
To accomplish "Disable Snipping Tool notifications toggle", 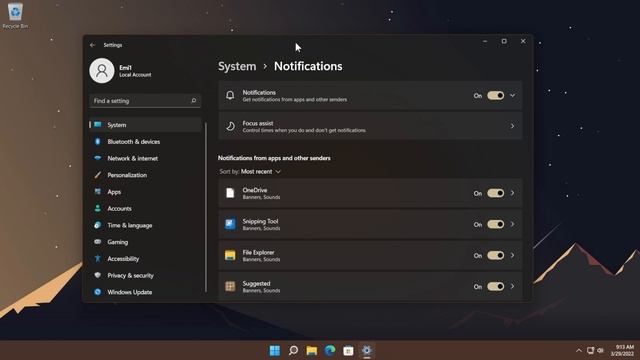I will tap(496, 224).
